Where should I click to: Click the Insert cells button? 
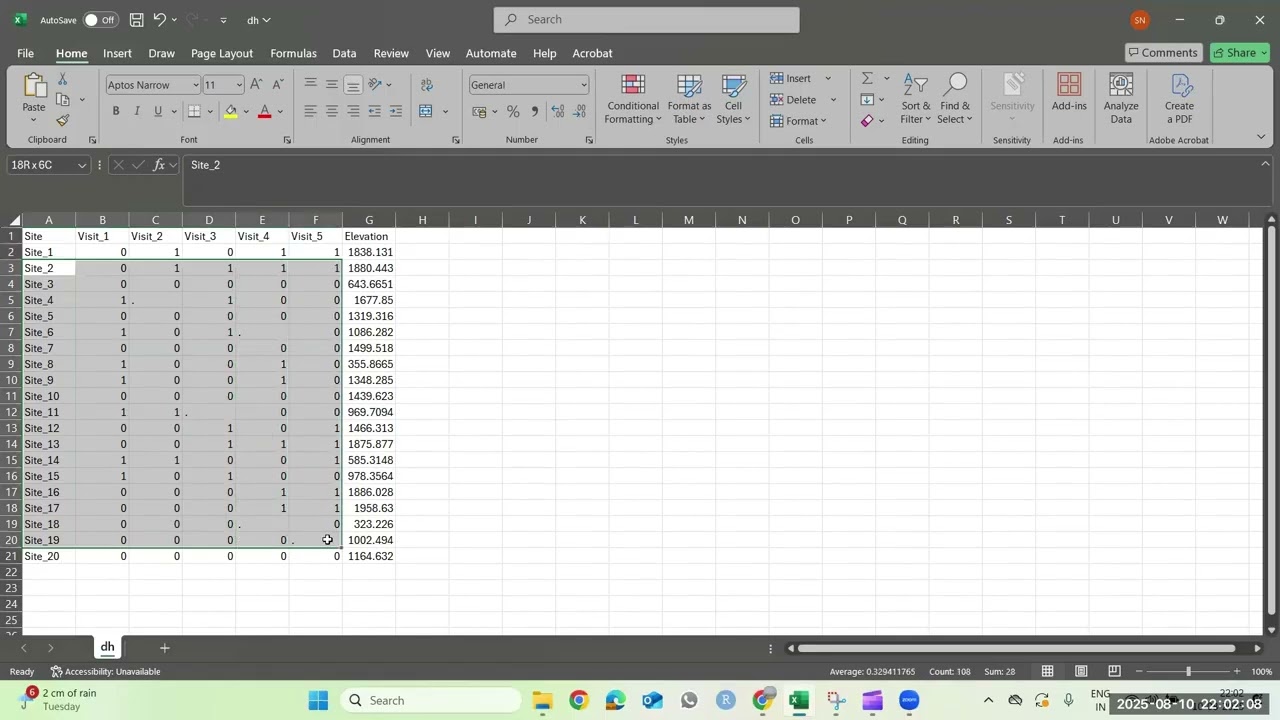tap(790, 78)
